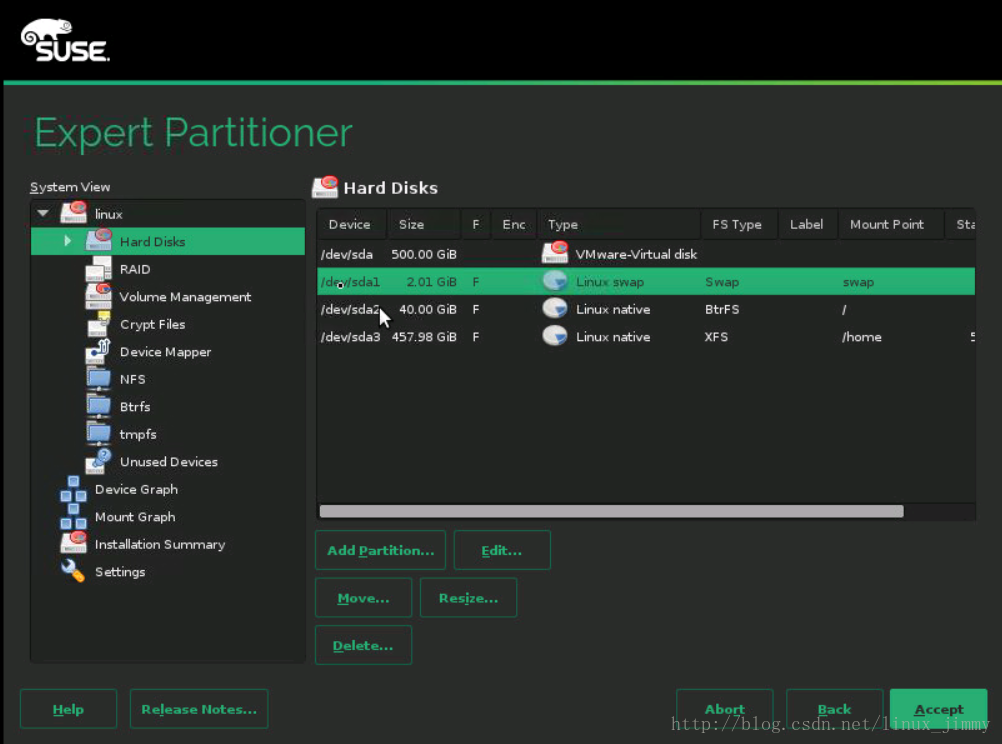
Task: Abort the installation
Action: point(725,709)
